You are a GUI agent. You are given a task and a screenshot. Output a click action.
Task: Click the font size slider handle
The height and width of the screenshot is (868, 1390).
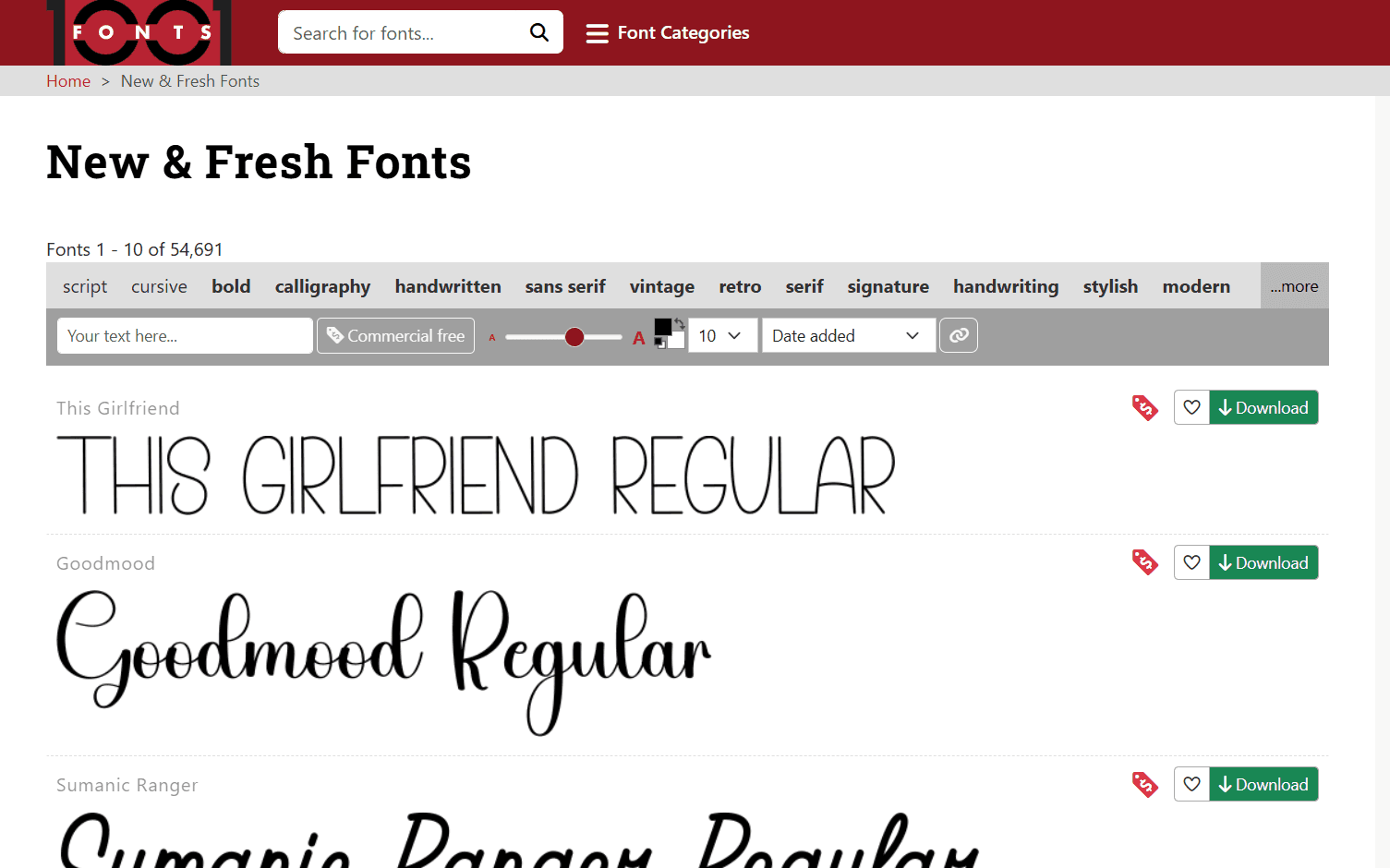[x=574, y=337]
